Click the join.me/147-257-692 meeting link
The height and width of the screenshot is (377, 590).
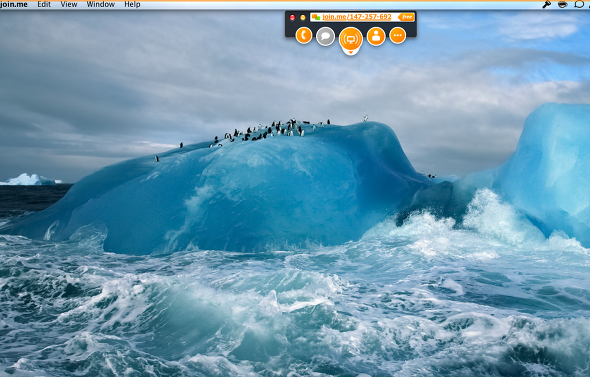[357, 17]
